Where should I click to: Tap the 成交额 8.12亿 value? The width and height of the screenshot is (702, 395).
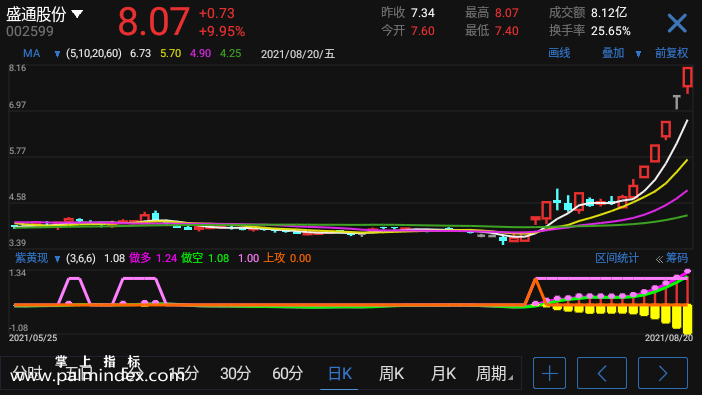coord(609,13)
